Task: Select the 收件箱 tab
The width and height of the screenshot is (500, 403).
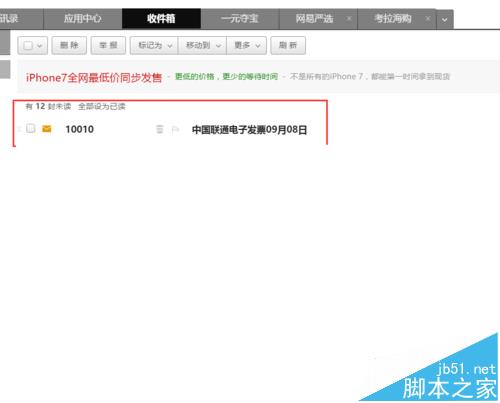Action: pos(161,19)
